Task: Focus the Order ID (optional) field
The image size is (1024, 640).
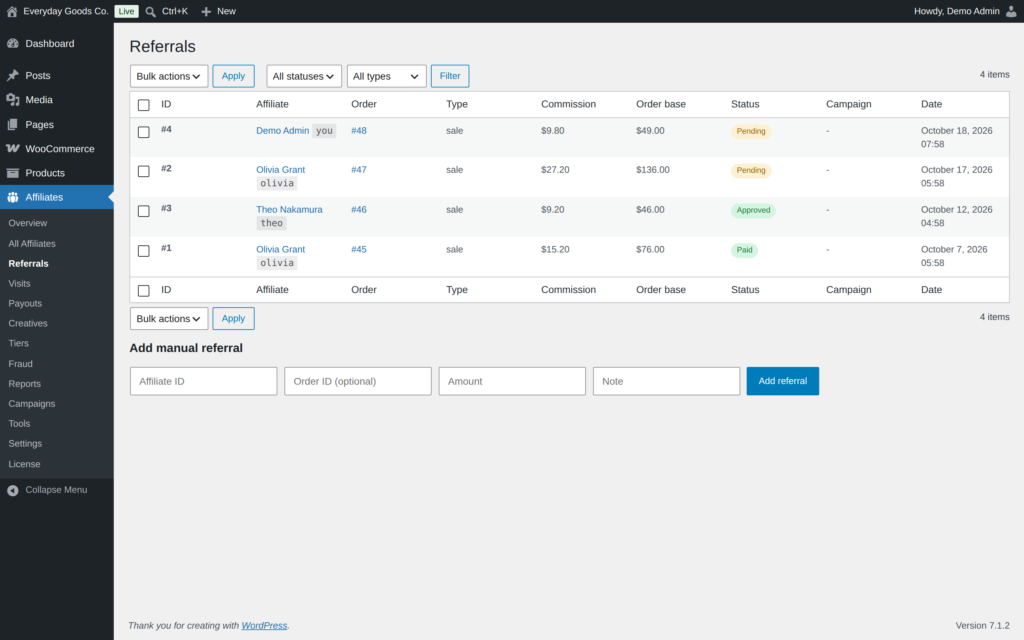Action: click(x=358, y=381)
